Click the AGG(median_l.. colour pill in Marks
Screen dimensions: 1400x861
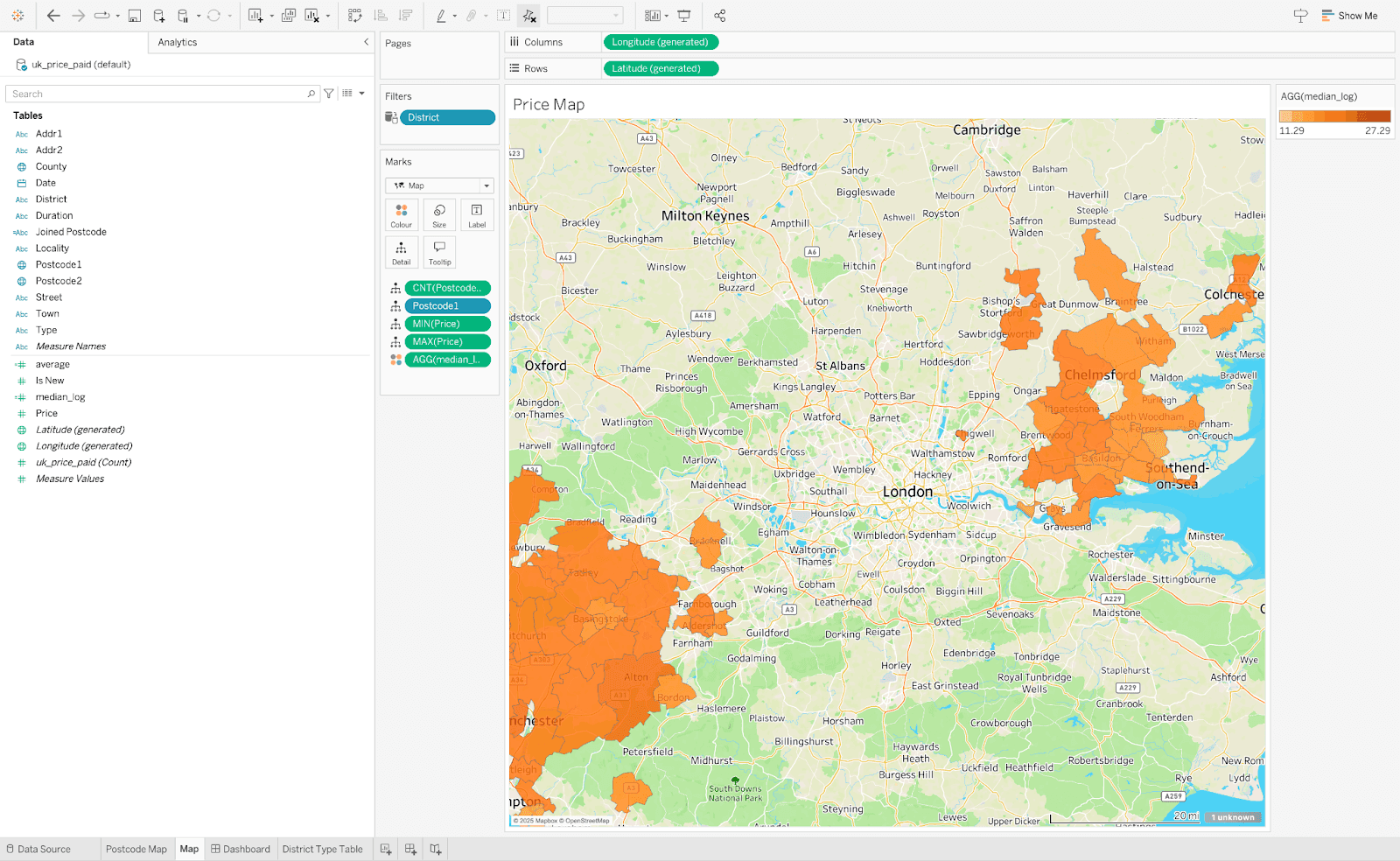point(447,360)
